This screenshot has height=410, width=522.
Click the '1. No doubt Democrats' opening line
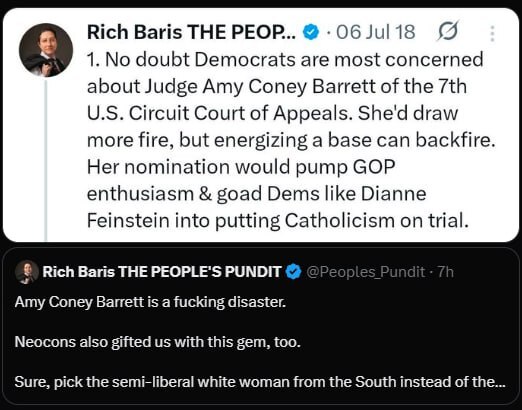click(x=285, y=60)
